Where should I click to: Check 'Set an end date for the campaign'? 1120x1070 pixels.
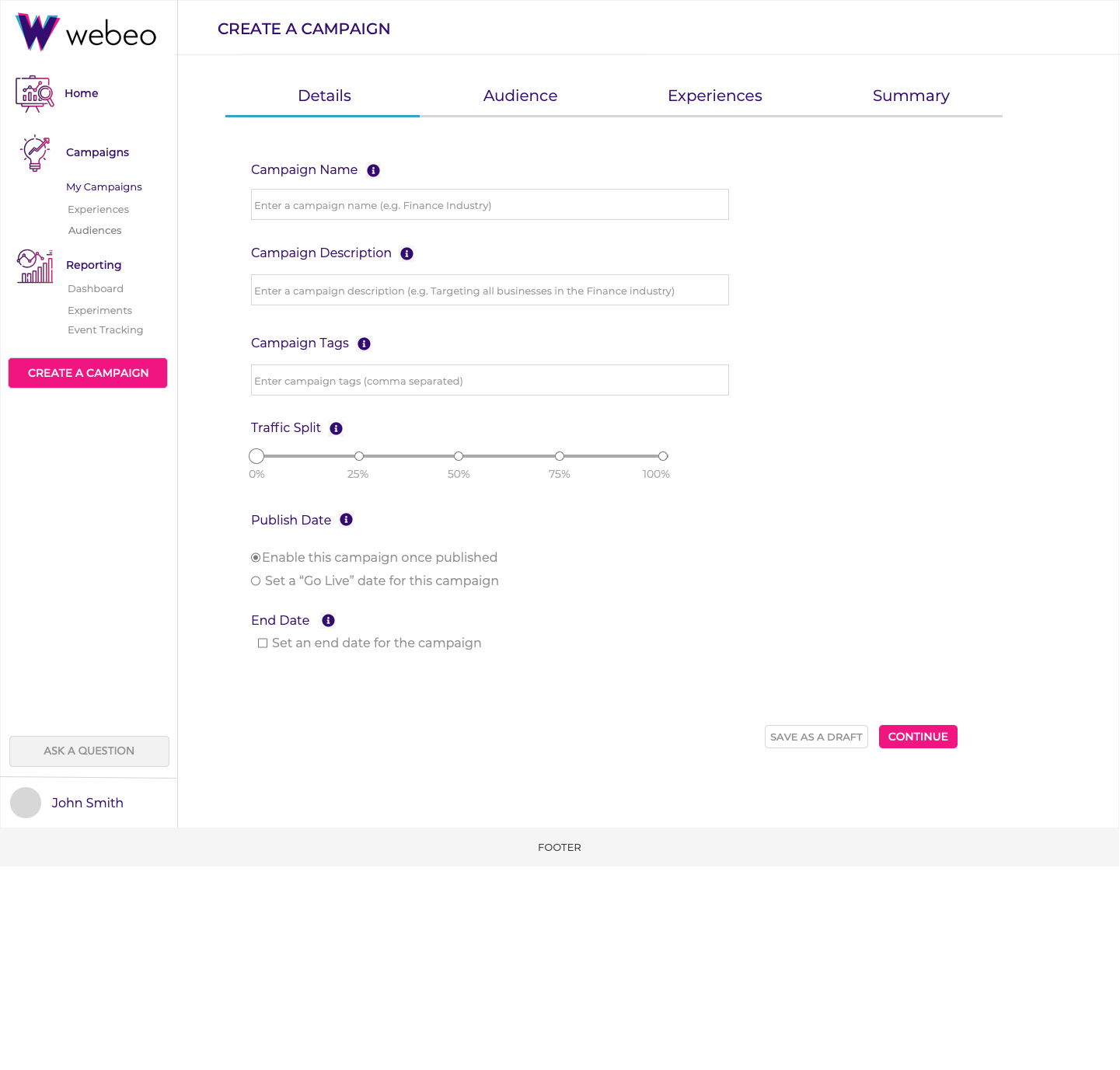[x=263, y=643]
